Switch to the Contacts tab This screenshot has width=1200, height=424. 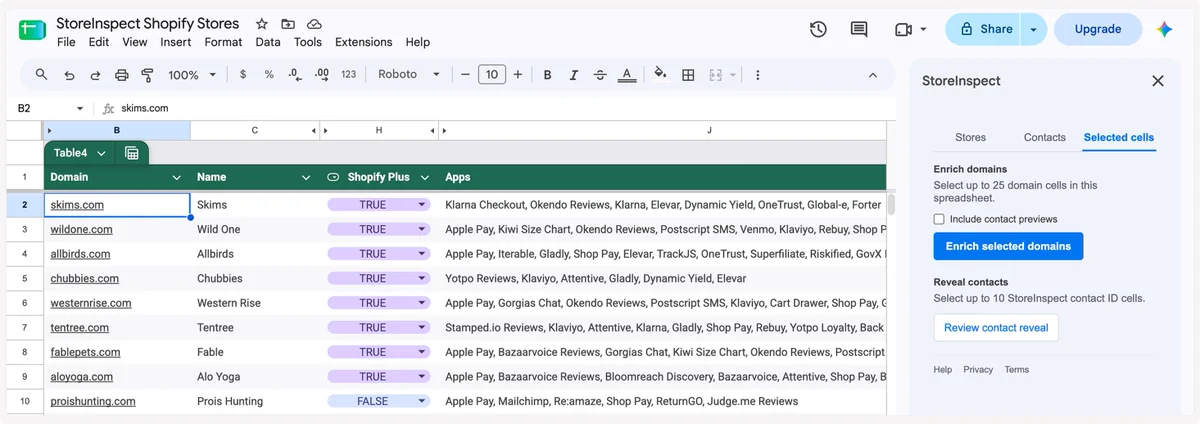click(1045, 137)
